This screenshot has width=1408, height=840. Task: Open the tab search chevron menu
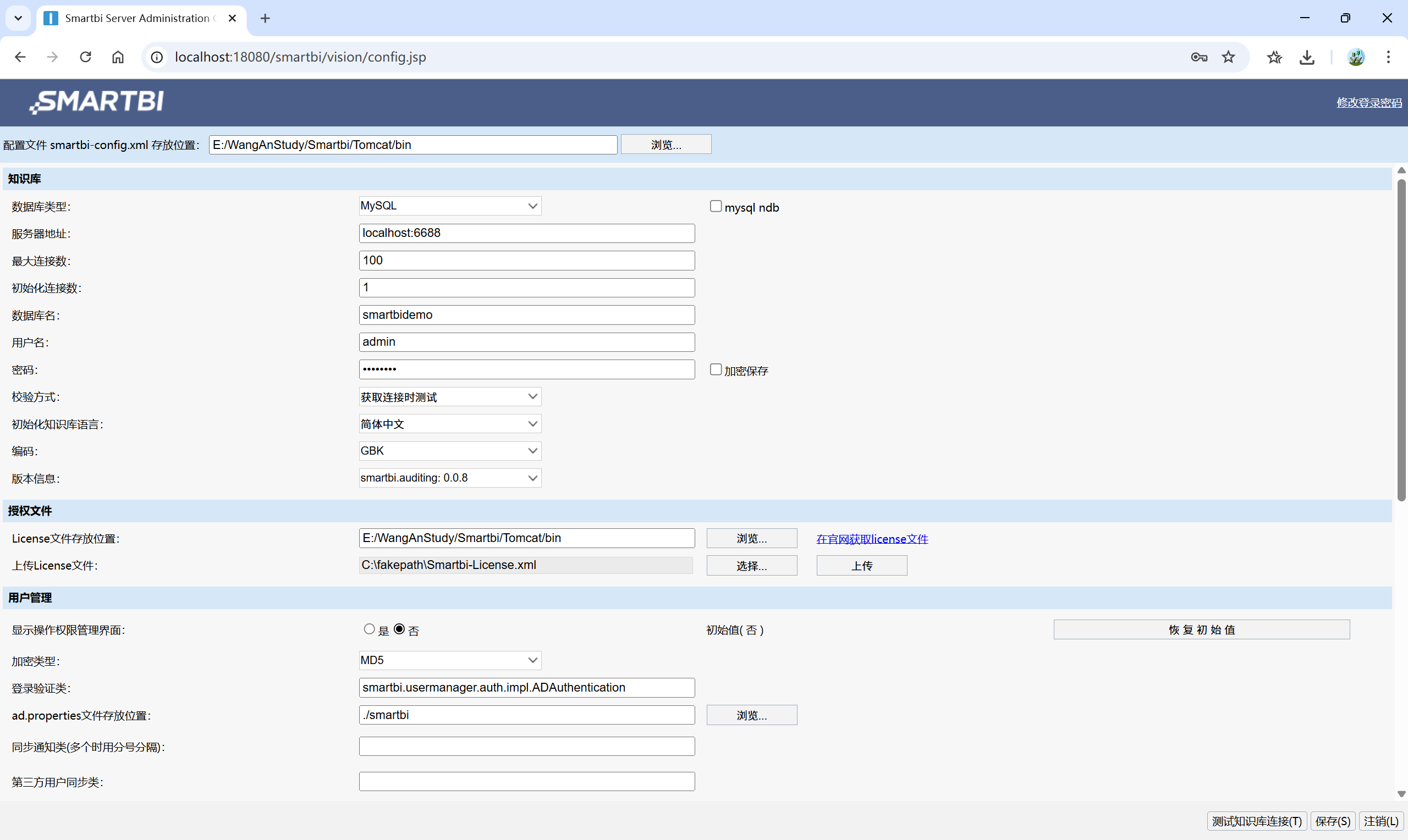18,18
